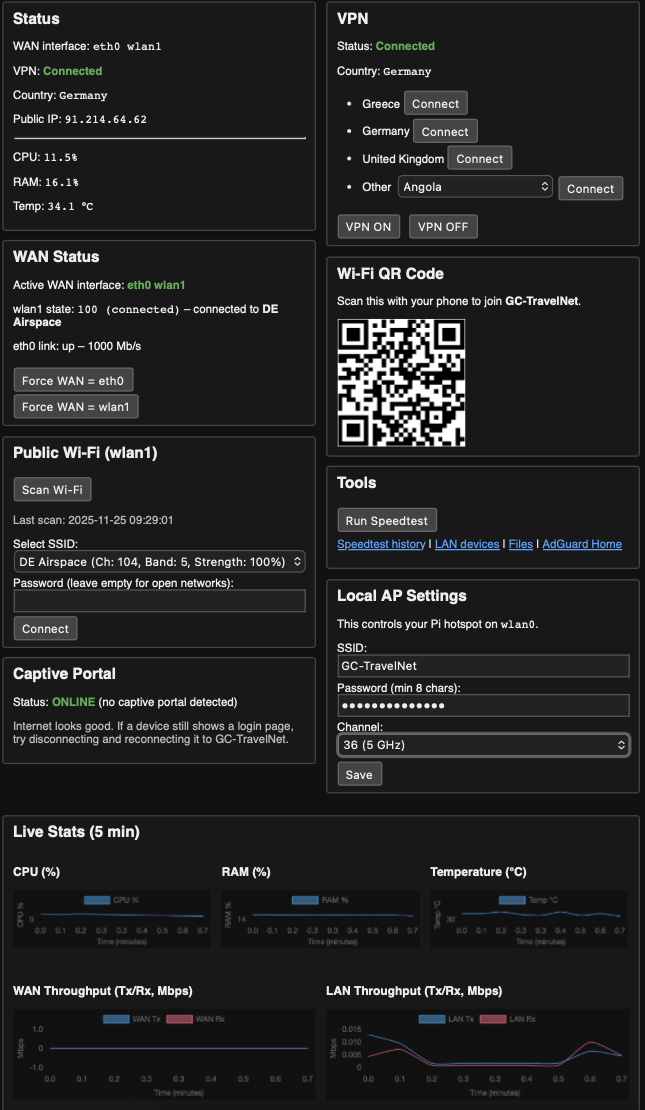Turn VPN on with VPN ON button
Screen dimensions: 645x1110
tap(368, 227)
